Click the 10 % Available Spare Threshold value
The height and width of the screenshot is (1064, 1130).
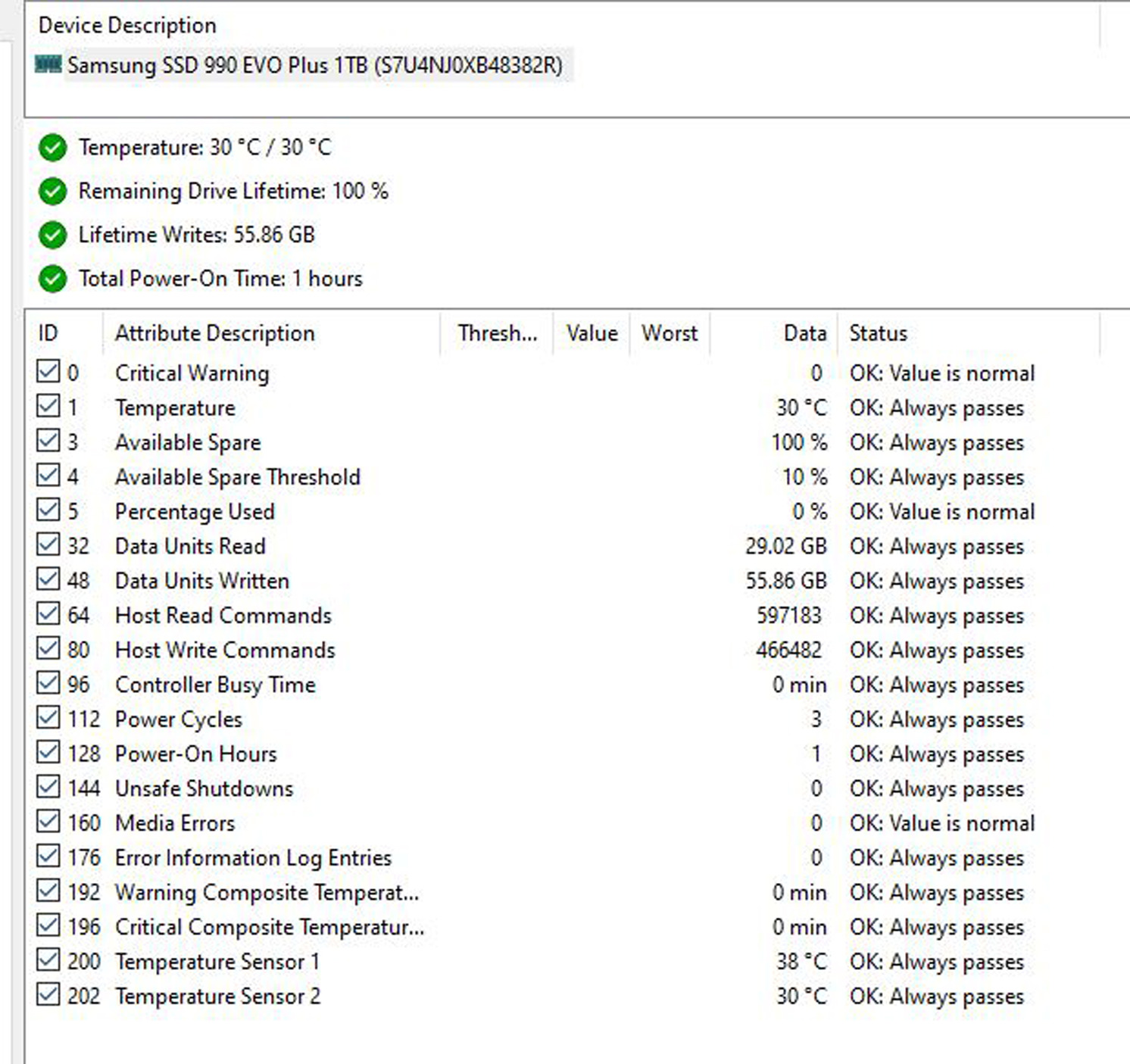804,478
